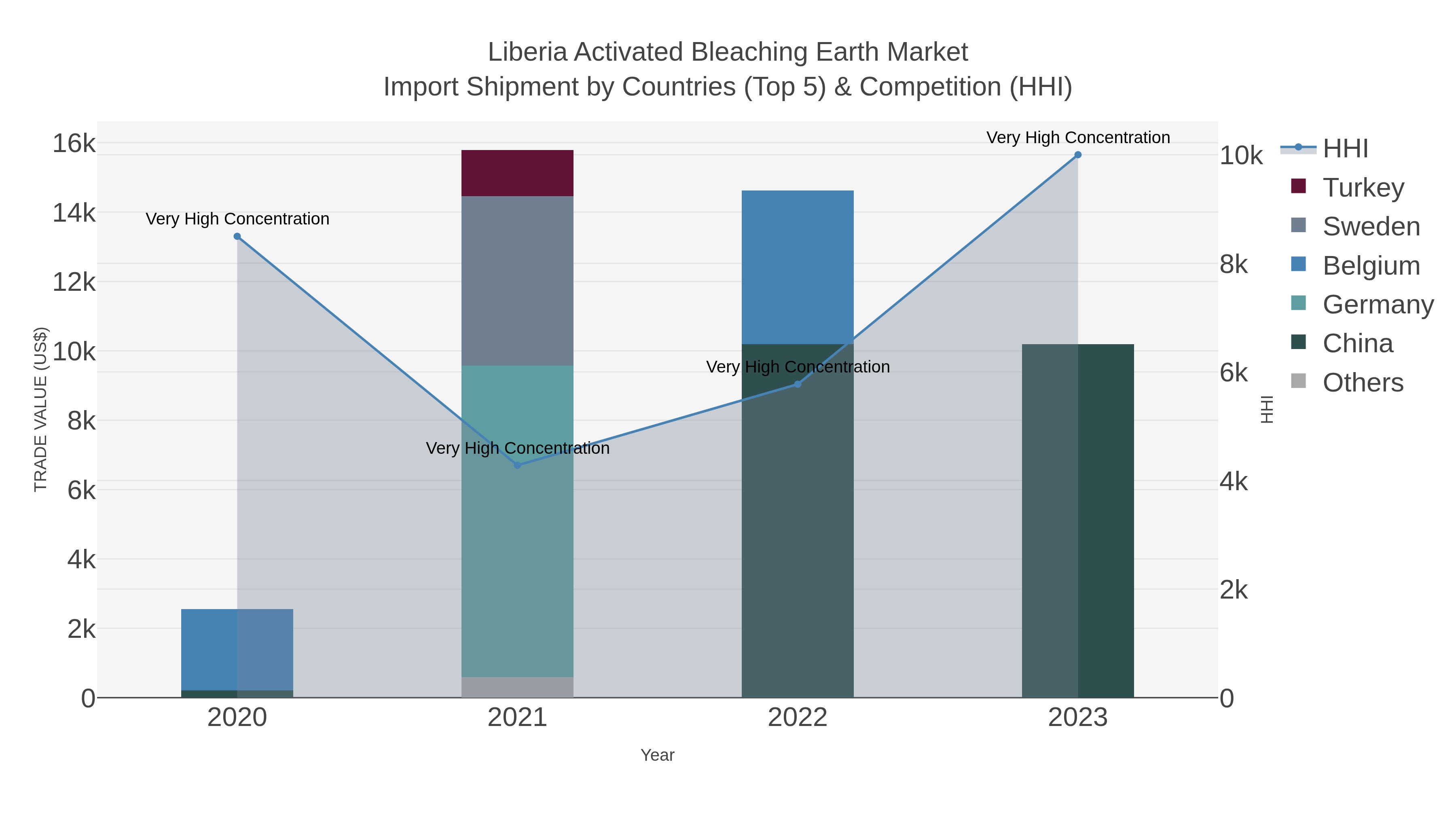Click the 8k right HHI axis label
The height and width of the screenshot is (819, 1456).
click(1234, 265)
